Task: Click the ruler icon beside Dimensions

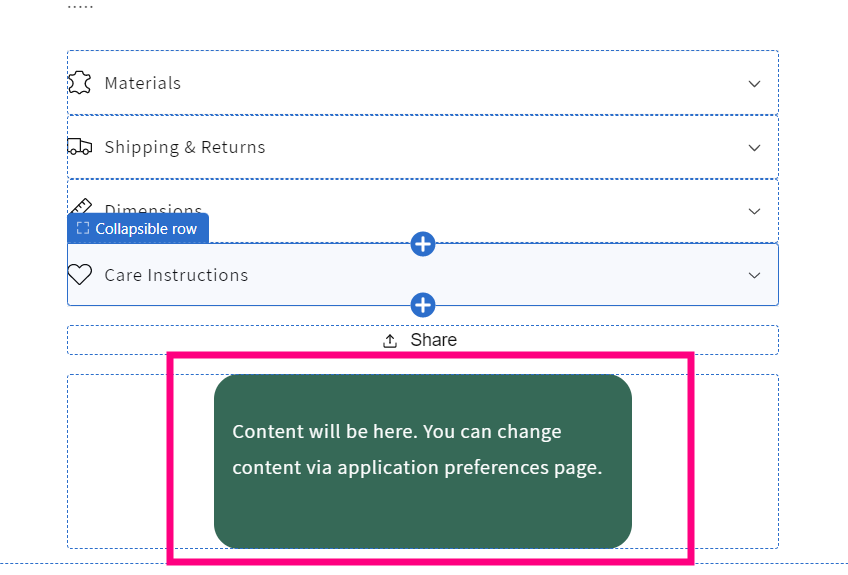Action: [x=81, y=207]
